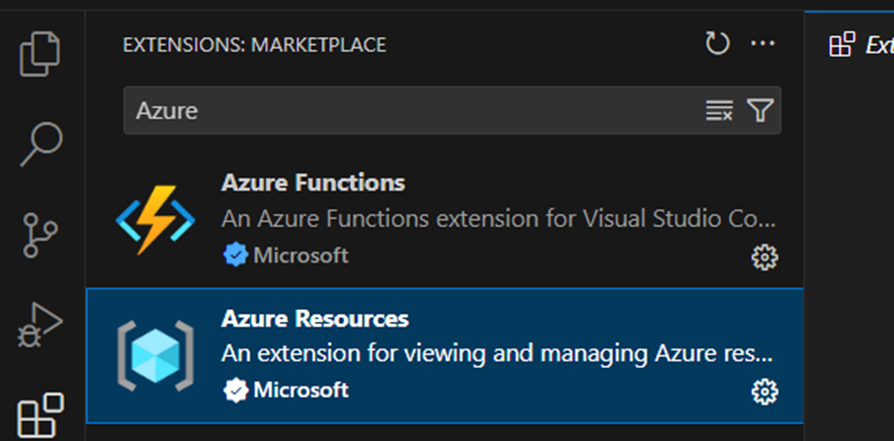Open the manage gear for Azure Functions
The image size is (894, 441).
pos(764,257)
